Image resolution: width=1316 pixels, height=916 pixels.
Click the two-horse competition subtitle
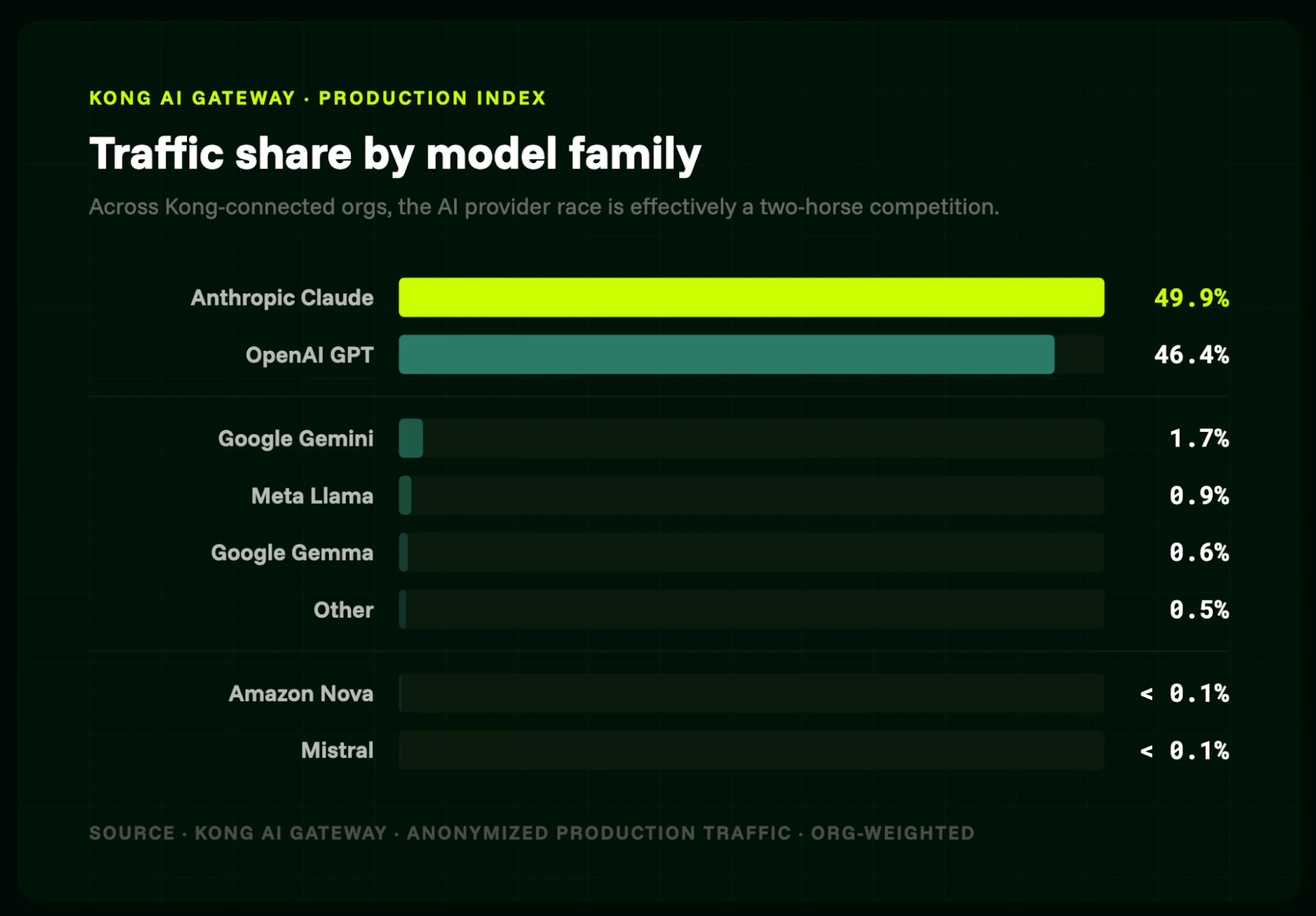(544, 207)
